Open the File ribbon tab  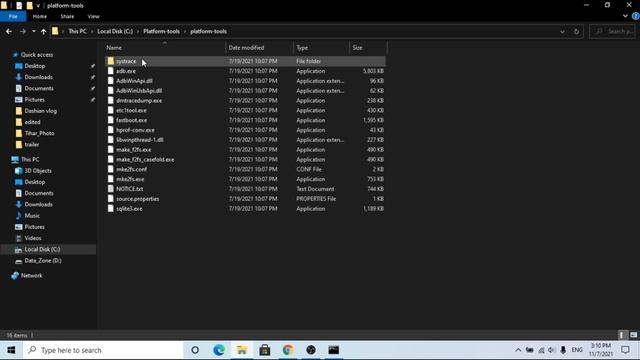[x=13, y=16]
